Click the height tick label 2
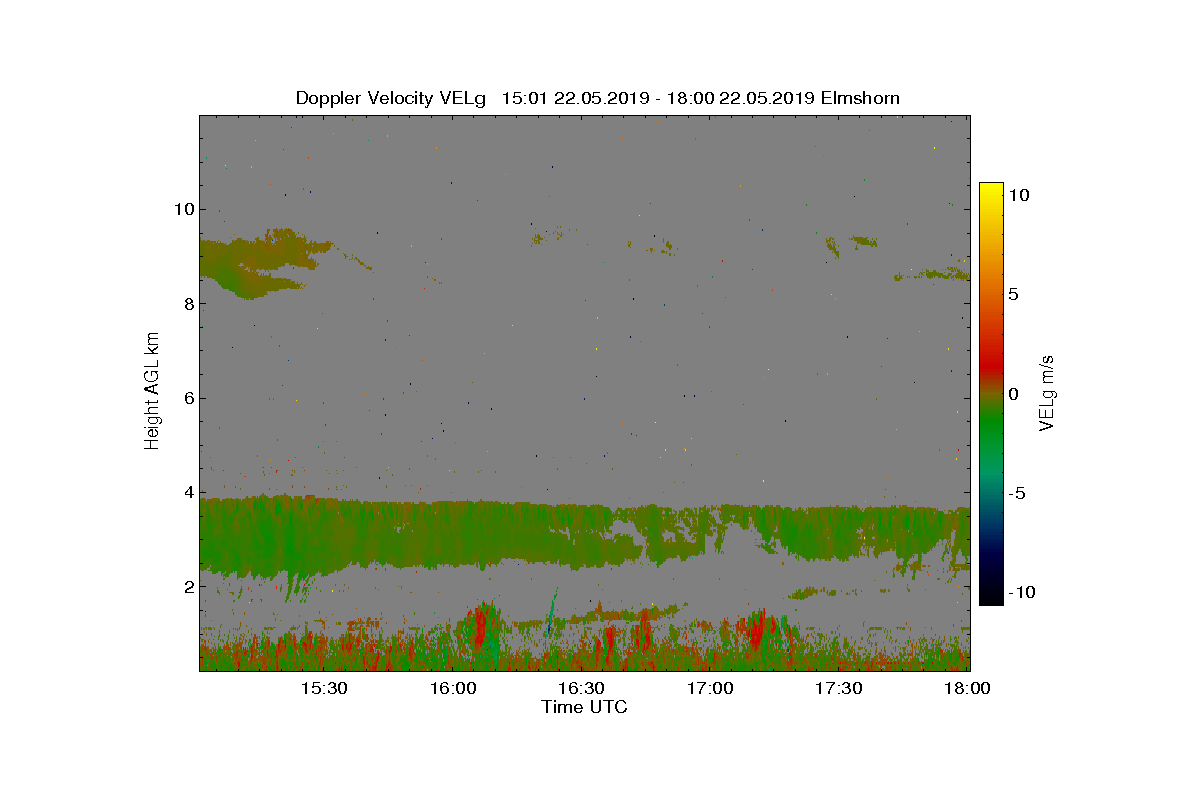The image size is (1200, 800). [x=189, y=587]
